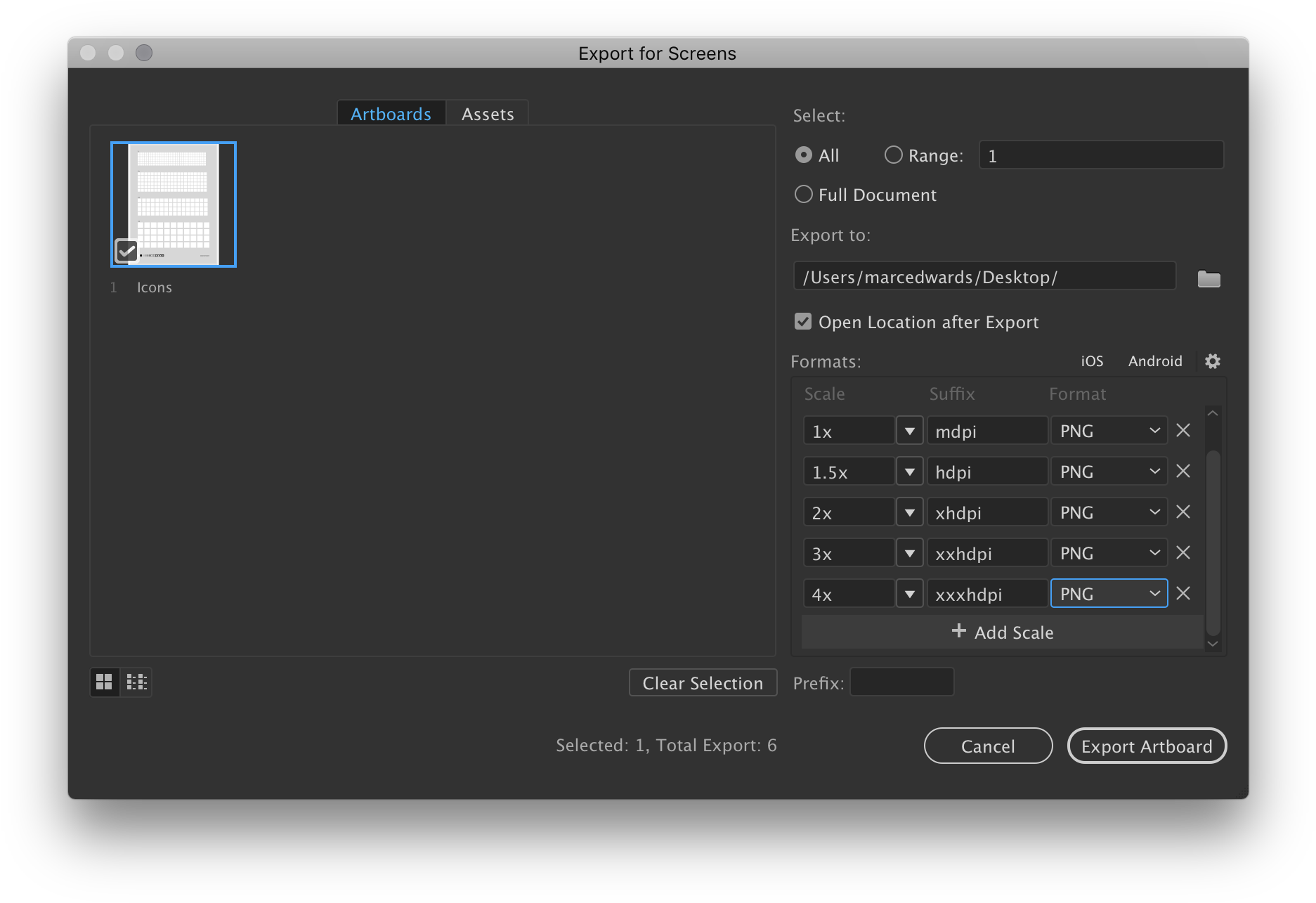
Task: Toggle Open Location after Export
Action: [803, 322]
